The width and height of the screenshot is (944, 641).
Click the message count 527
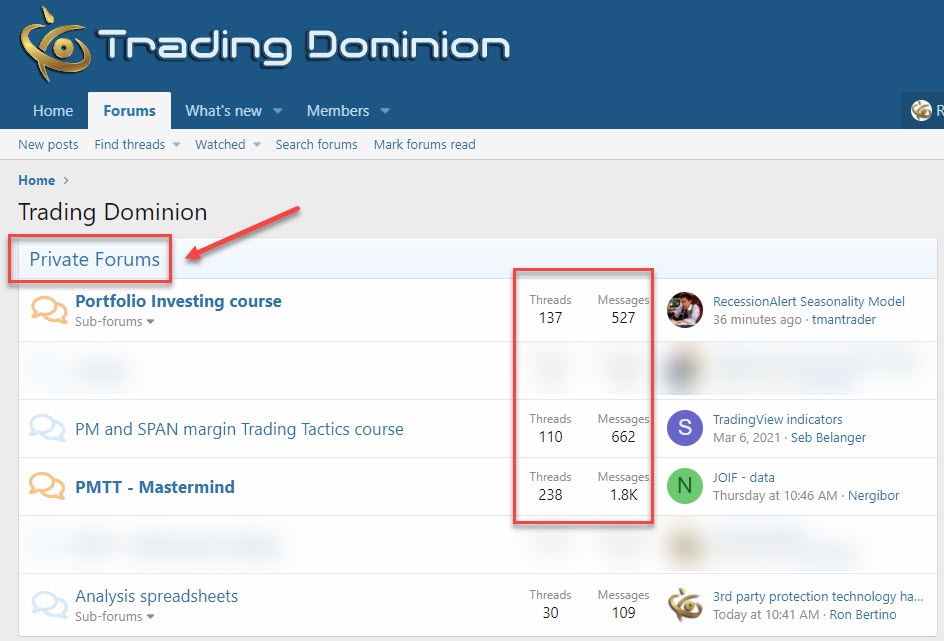tap(623, 318)
